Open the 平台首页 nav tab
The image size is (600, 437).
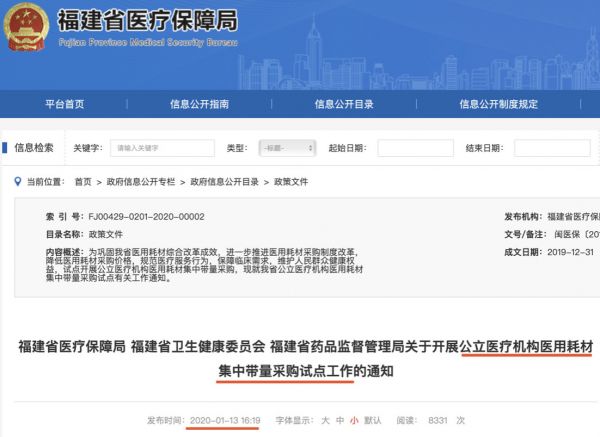[x=64, y=104]
